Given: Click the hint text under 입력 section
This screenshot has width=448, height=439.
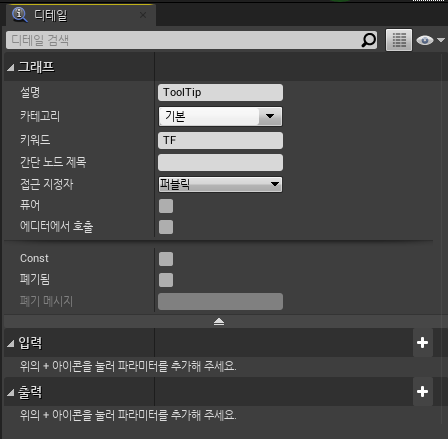Looking at the screenshot, I should [128, 366].
